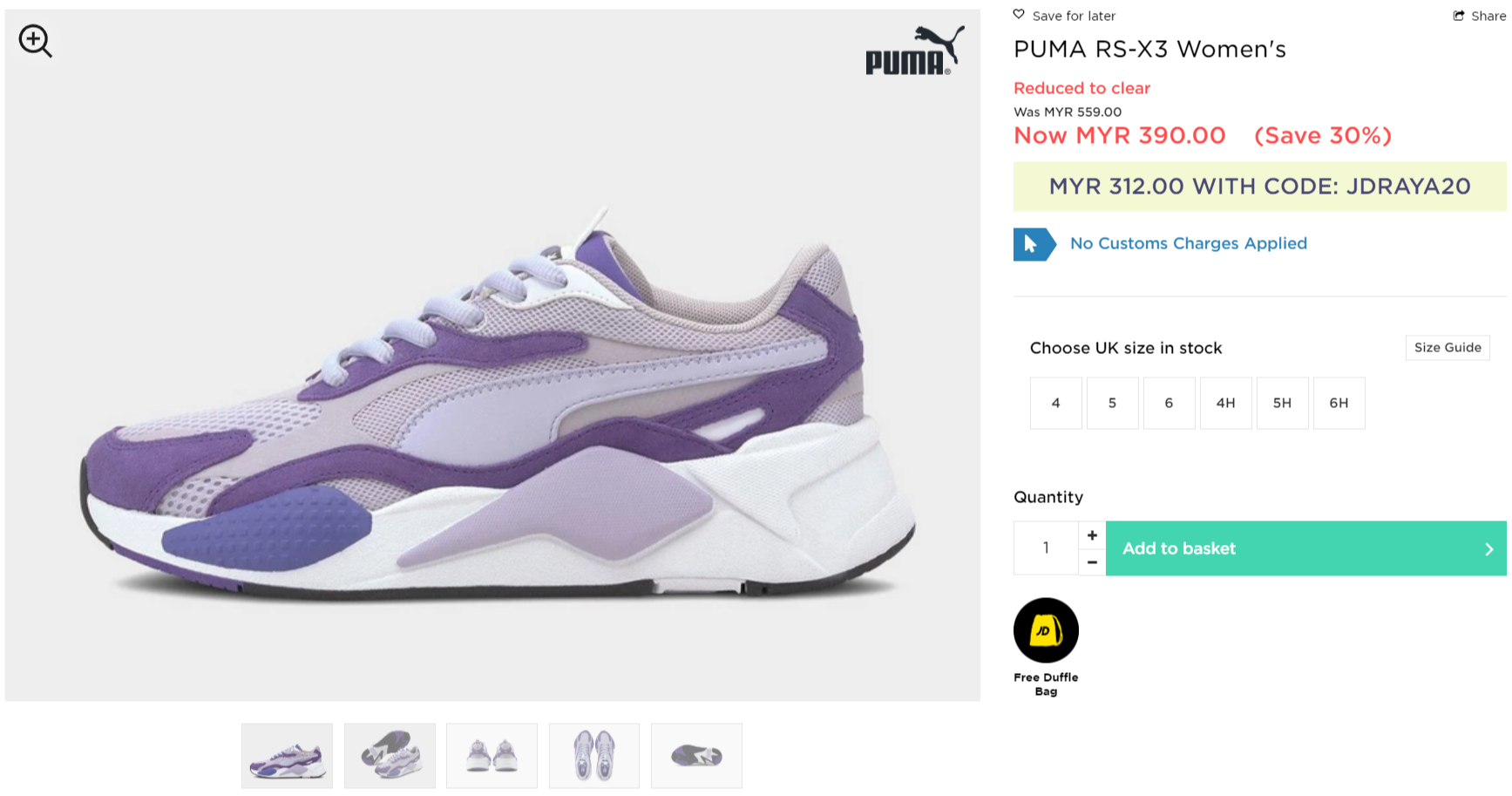
Task: Add to basket
Action: coord(1305,548)
